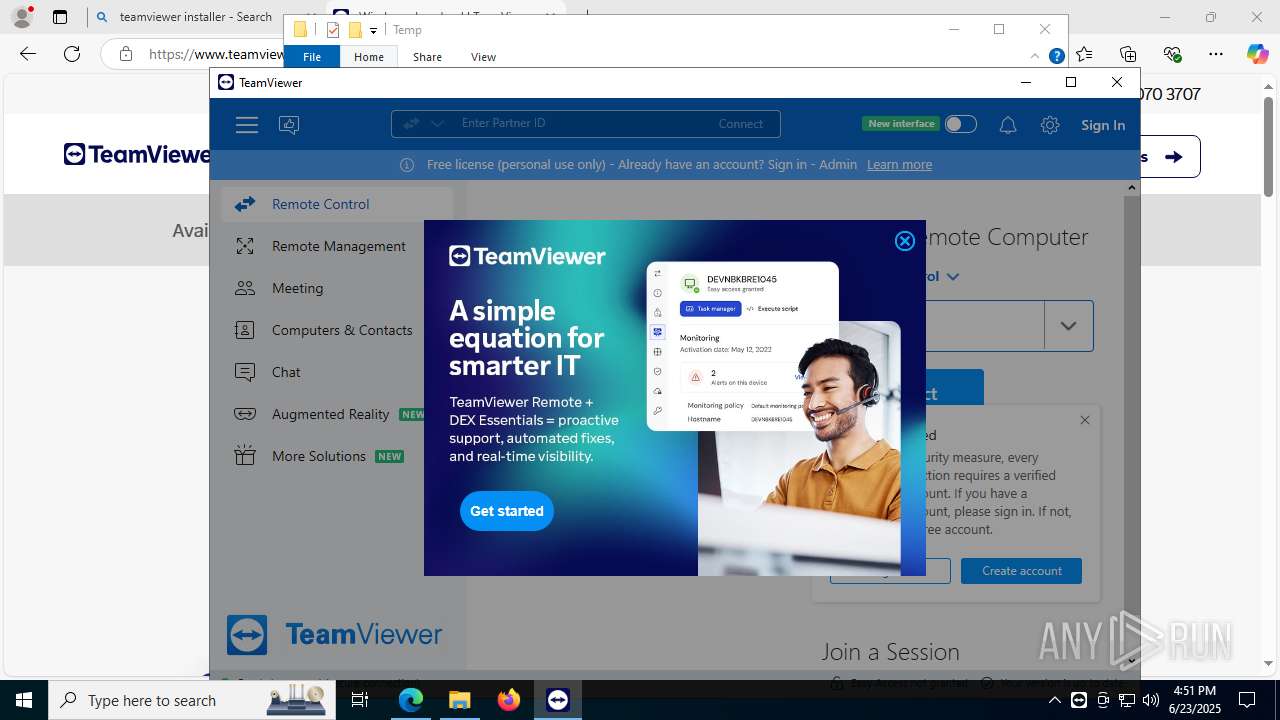Open TeamViewer settings gear
Image resolution: width=1280 pixels, height=720 pixels.
pyautogui.click(x=1050, y=125)
